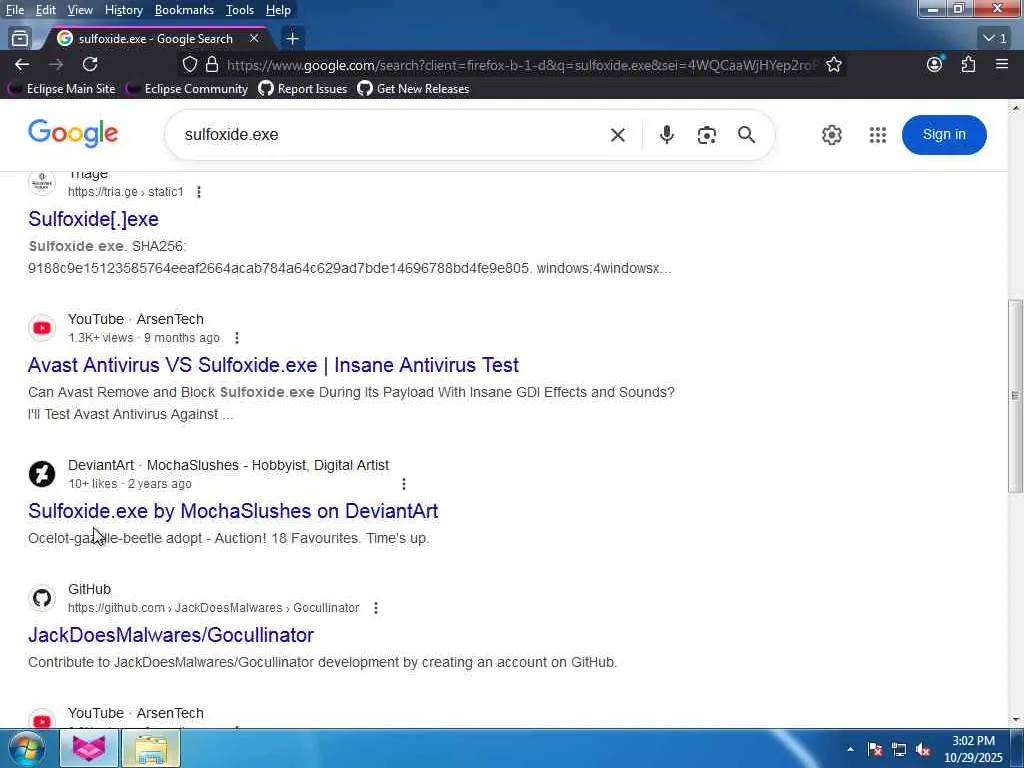
Task: Click the page vertical scrollbar thumb
Action: point(1015,395)
